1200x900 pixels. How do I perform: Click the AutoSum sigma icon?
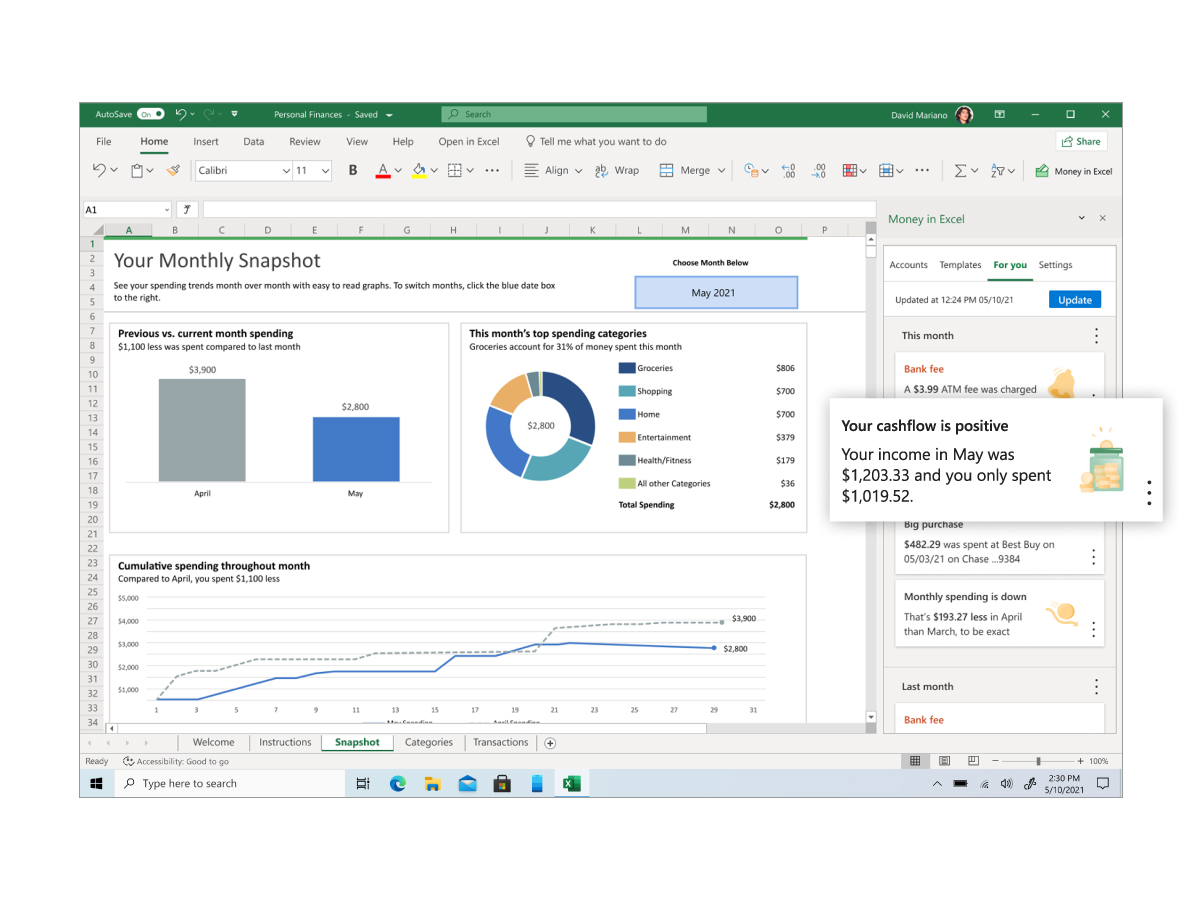tap(960, 171)
